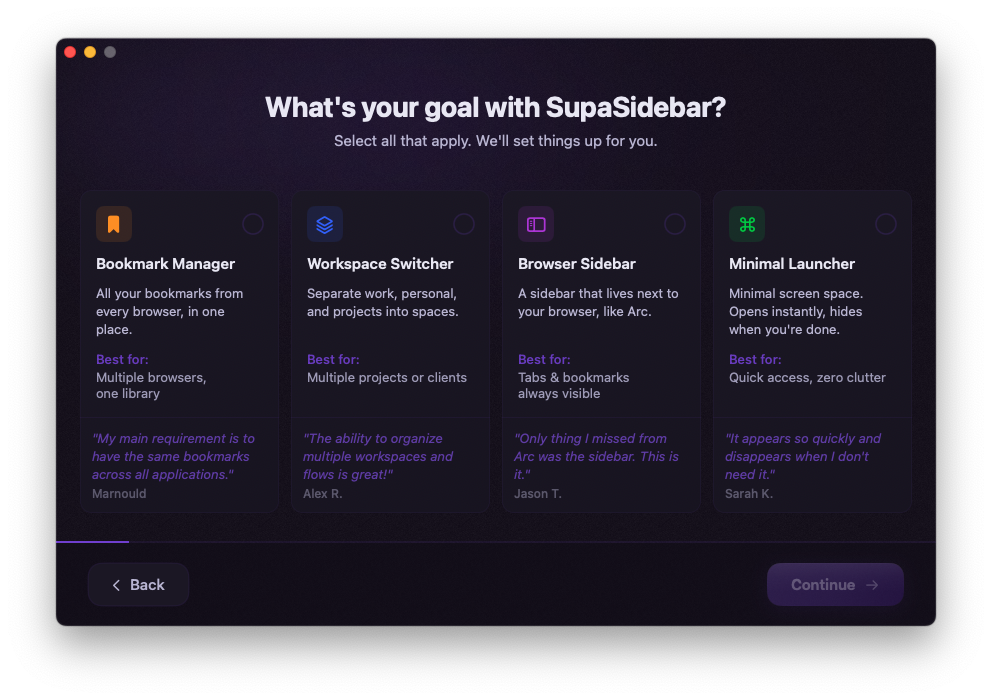Pick the Workspace Switcher card title

click(380, 264)
